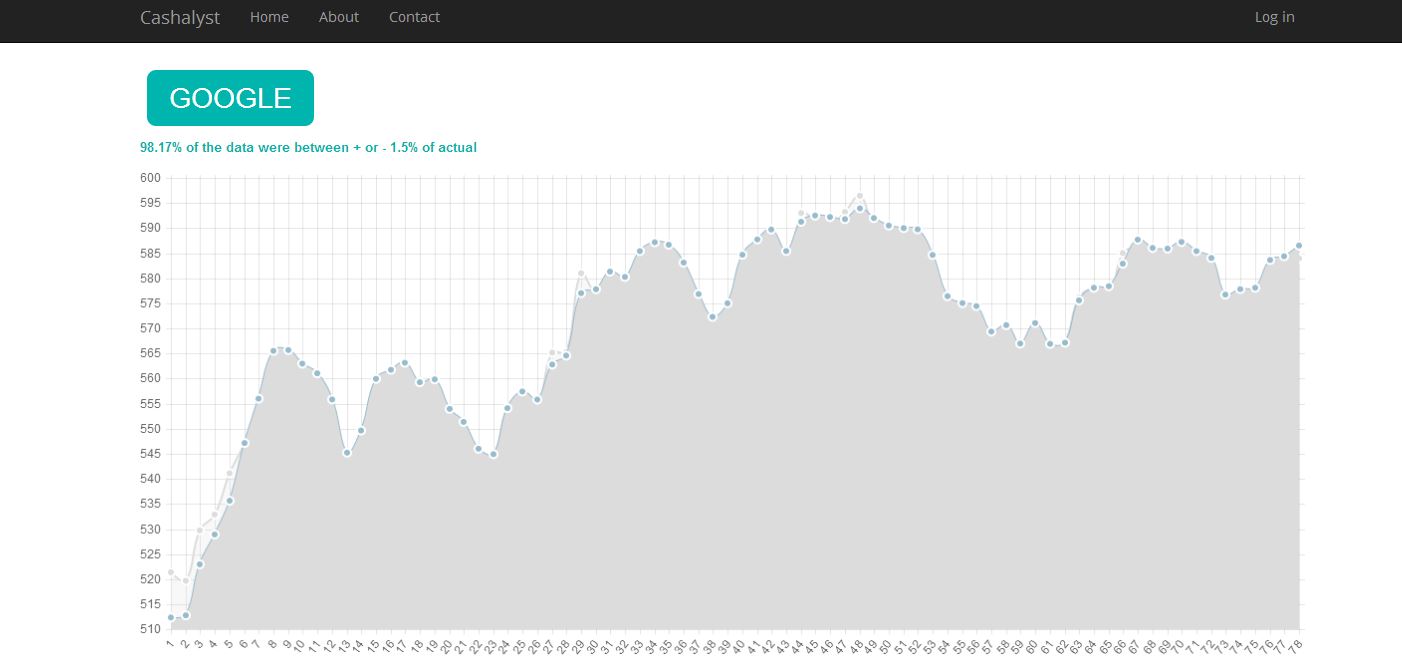Open the Contact page
Viewport: 1402px width, 671px height.
pos(414,17)
